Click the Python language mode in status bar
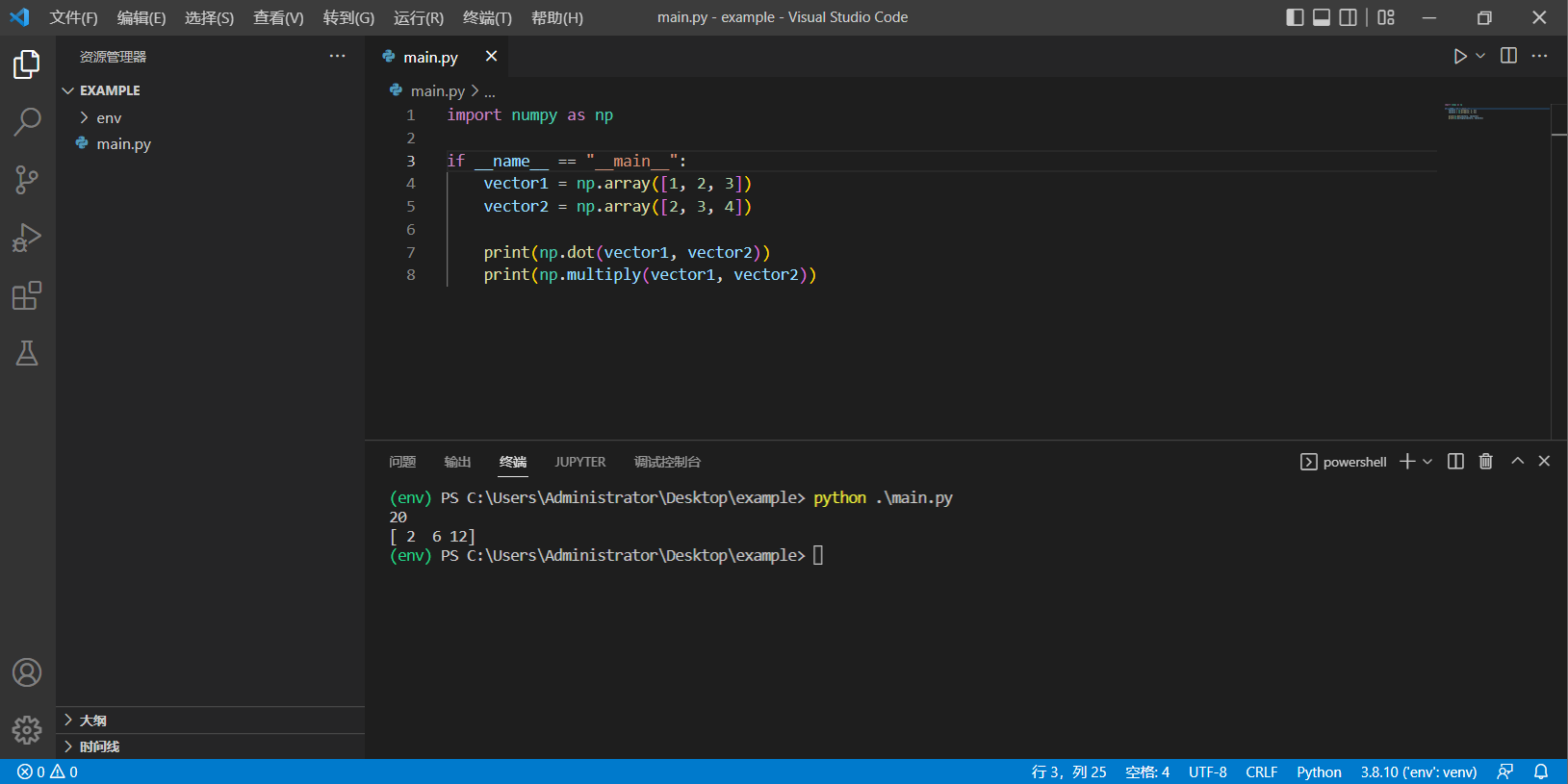 [1318, 771]
